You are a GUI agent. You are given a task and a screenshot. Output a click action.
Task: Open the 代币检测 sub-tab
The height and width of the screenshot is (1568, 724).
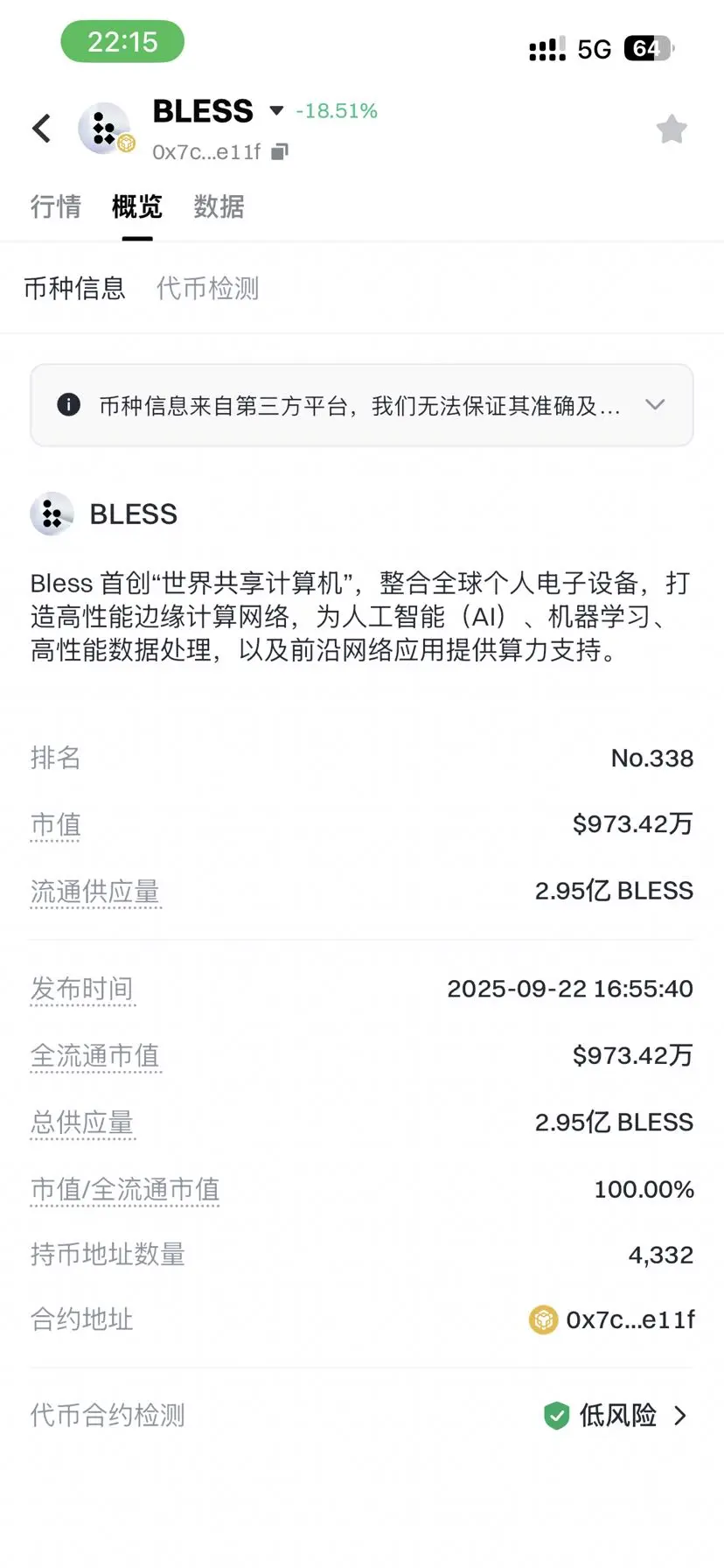207,288
